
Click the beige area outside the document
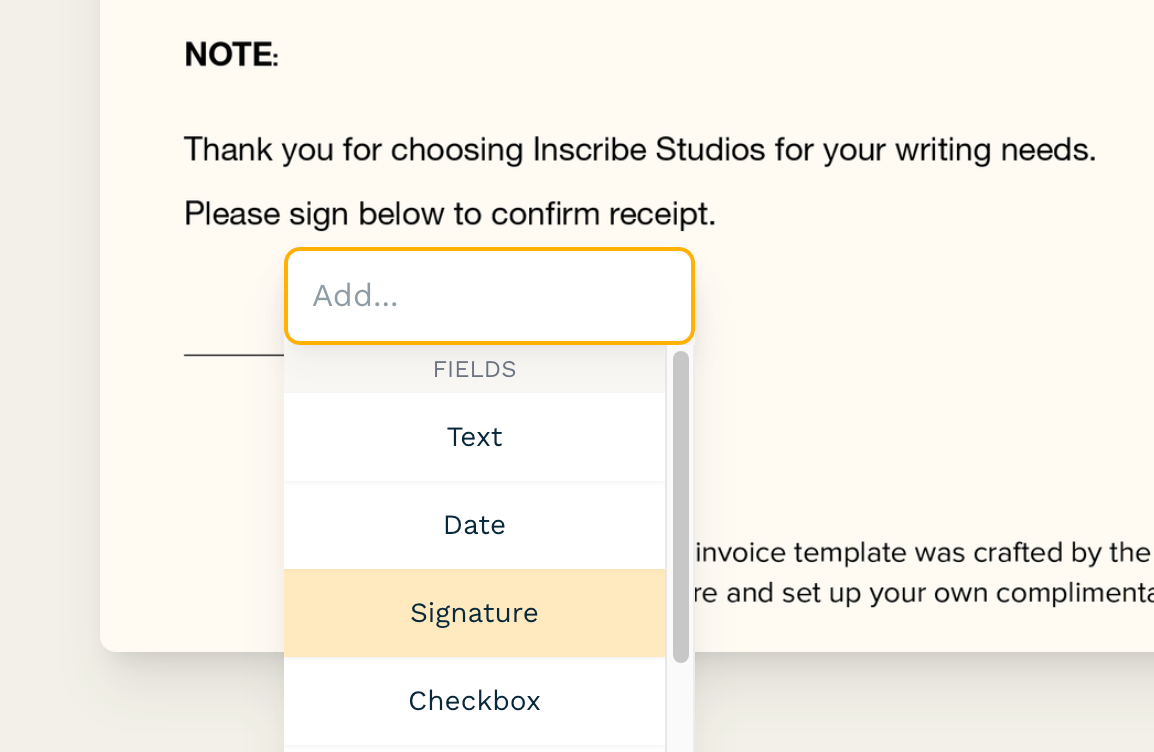tap(45, 400)
